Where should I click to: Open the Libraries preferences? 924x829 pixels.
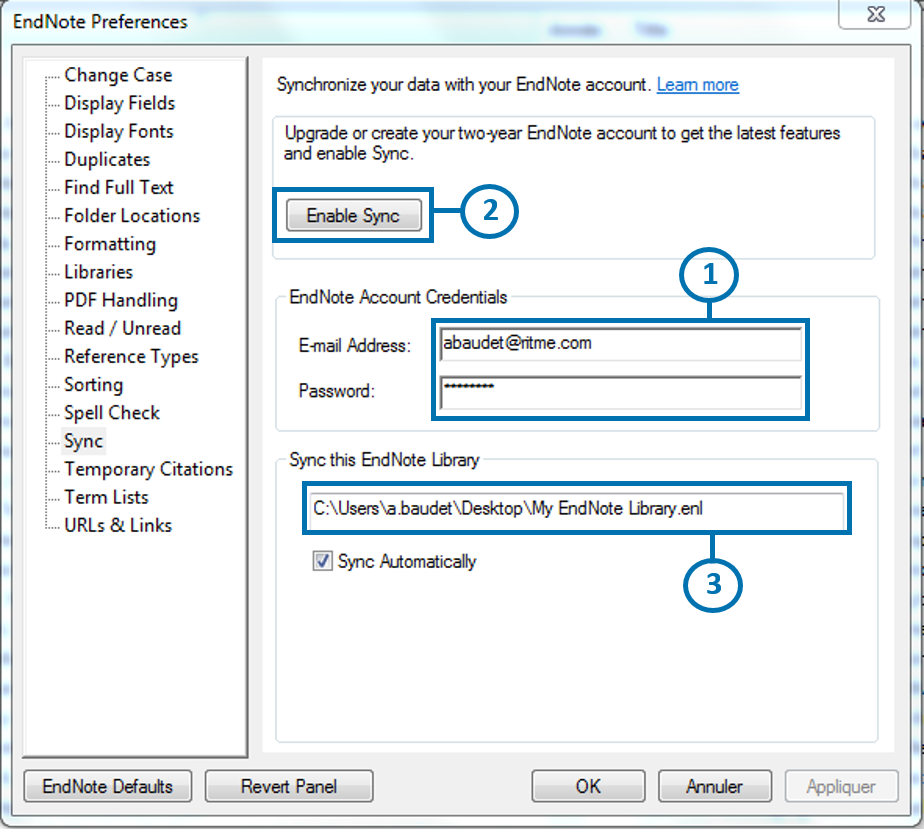point(98,272)
